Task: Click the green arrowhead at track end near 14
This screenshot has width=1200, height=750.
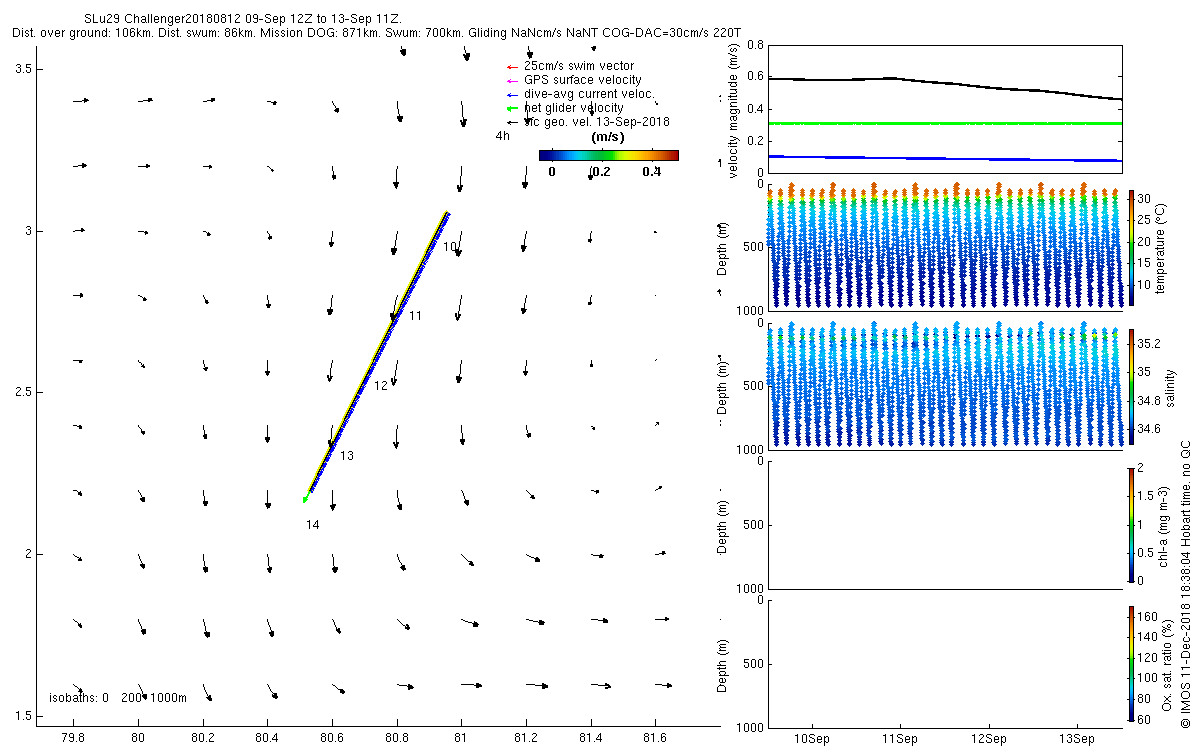Action: (306, 498)
